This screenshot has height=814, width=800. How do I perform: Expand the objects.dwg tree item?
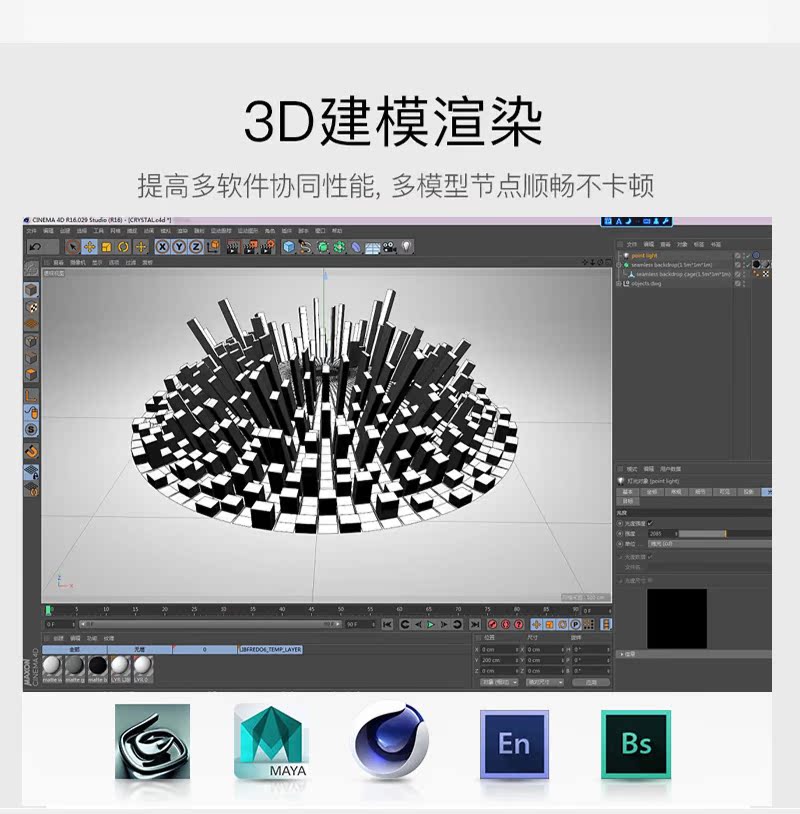[x=618, y=284]
